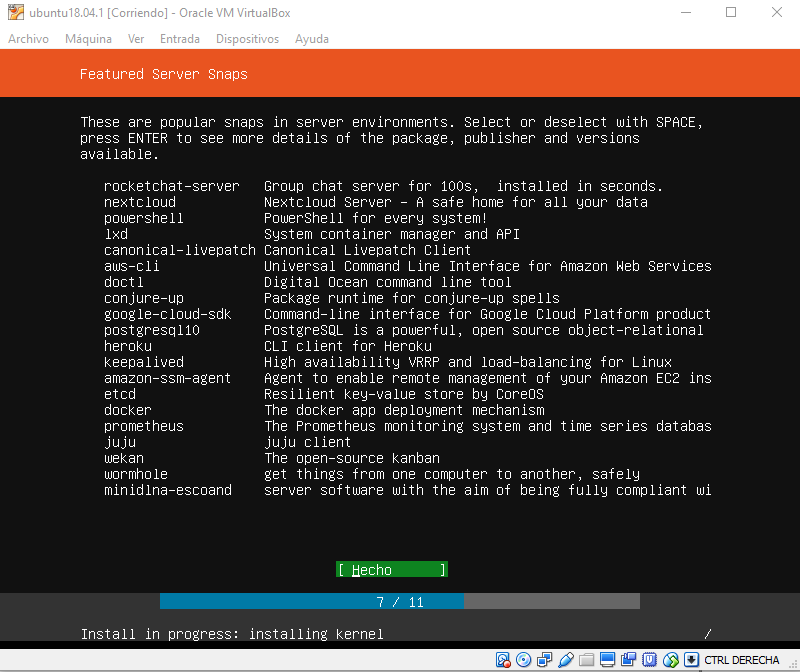This screenshot has width=800, height=672.
Task: Open the display settings status icon
Action: click(x=607, y=660)
